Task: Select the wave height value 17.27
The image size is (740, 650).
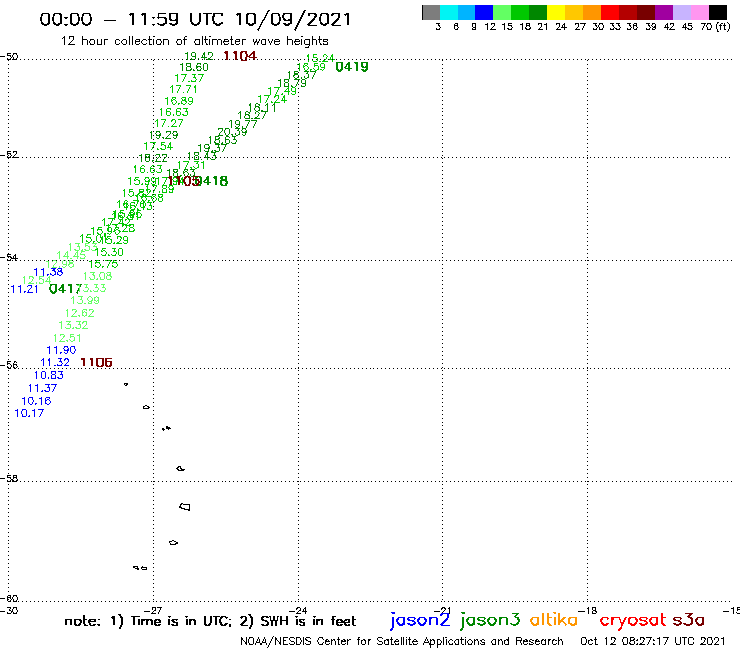Action: pyautogui.click(x=168, y=123)
